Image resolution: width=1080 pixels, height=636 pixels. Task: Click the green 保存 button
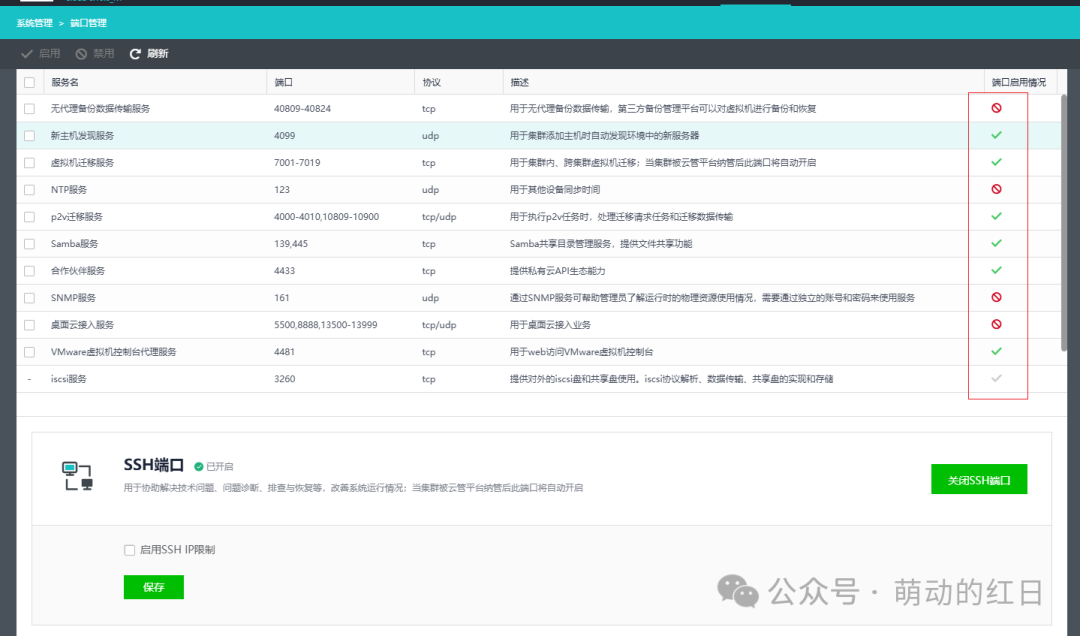point(154,587)
